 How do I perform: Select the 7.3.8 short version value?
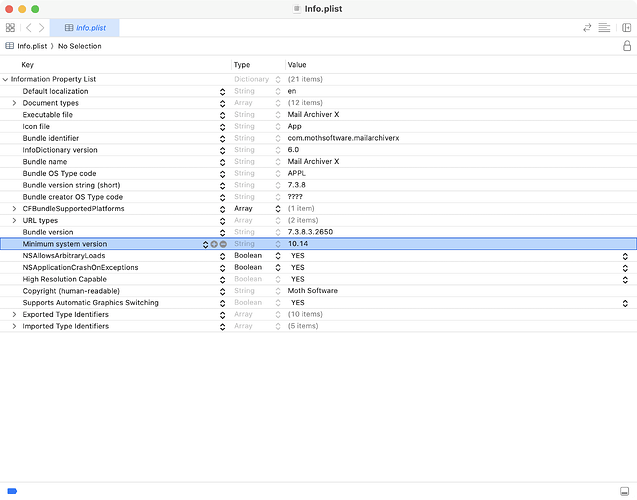pos(297,185)
